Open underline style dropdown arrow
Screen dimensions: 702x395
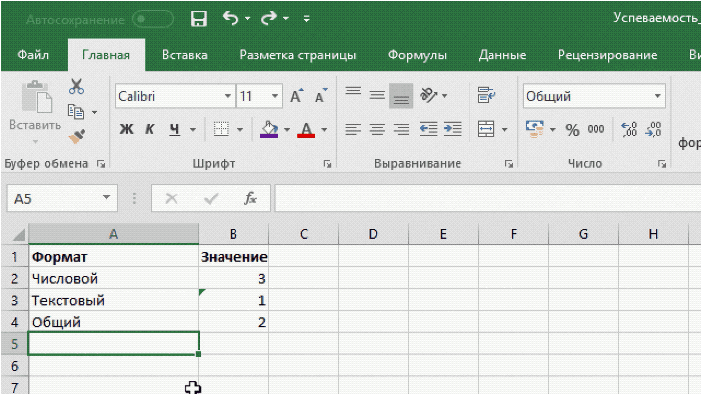[x=193, y=129]
